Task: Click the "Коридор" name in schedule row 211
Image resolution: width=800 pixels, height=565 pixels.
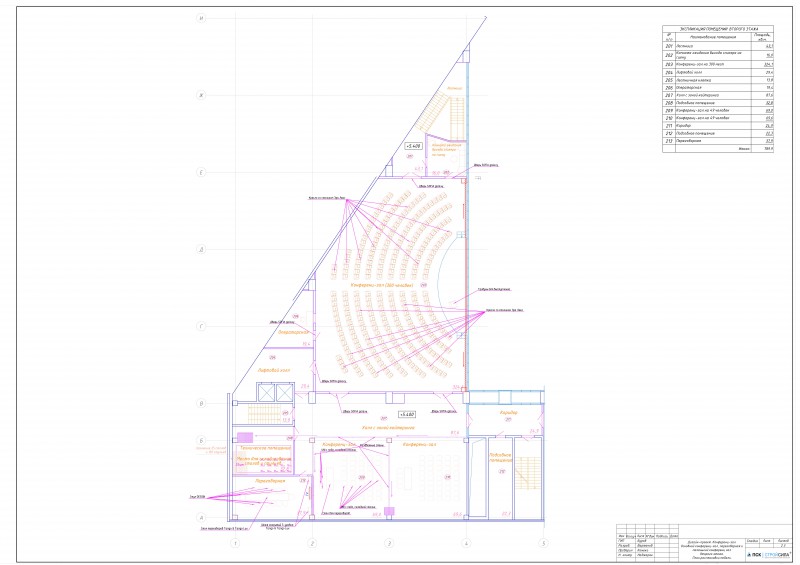Action: (x=684, y=126)
